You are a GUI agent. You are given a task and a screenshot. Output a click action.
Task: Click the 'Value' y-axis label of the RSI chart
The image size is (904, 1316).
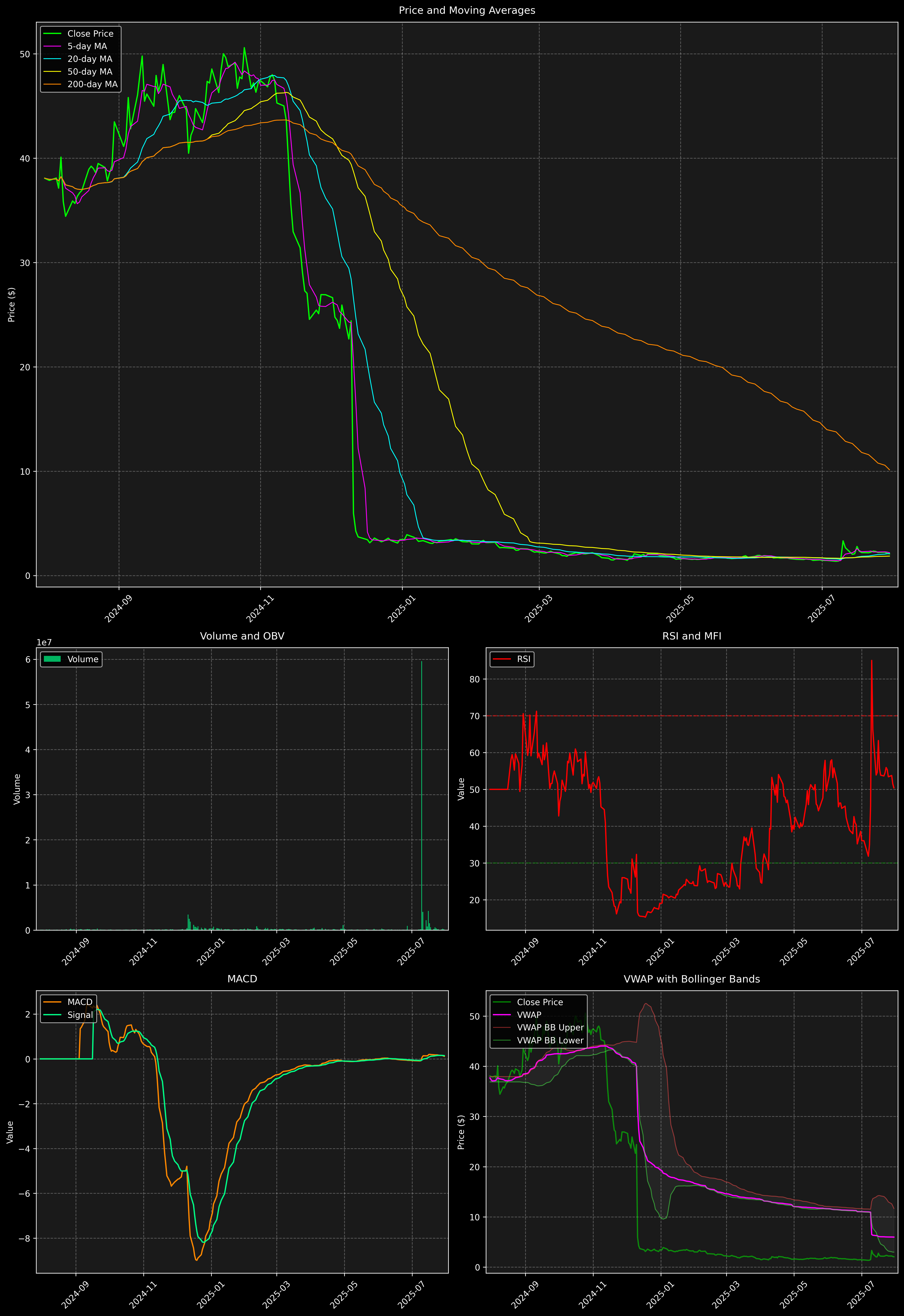[461, 789]
